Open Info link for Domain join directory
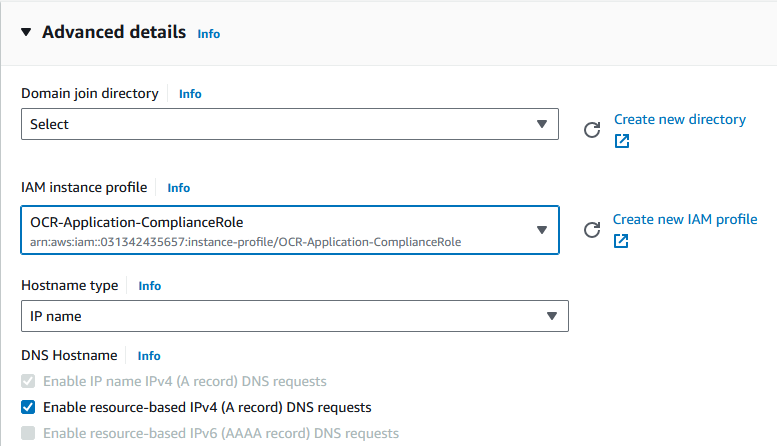Viewport: 777px width, 446px height. 190,94
